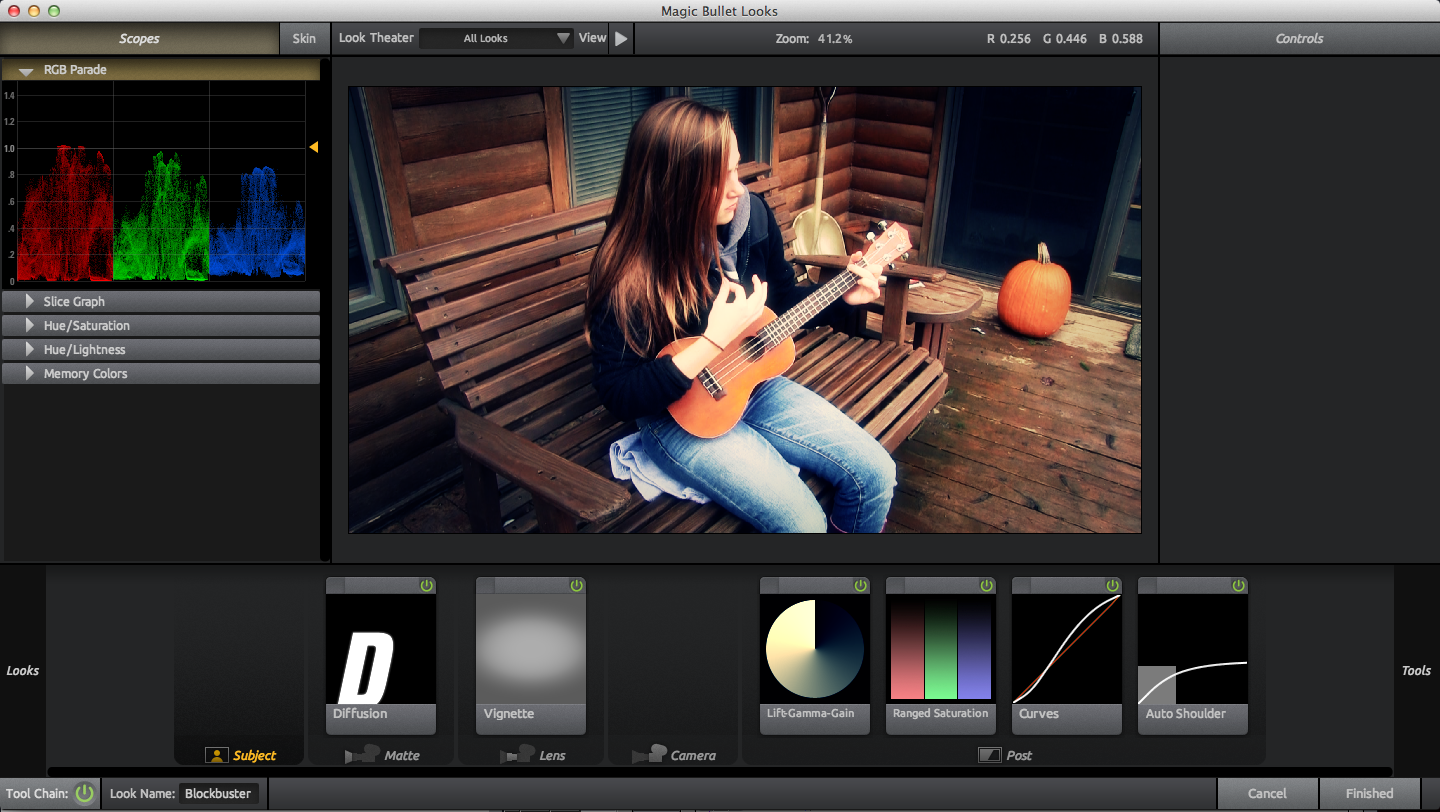Click the Subject category icon

[x=217, y=755]
